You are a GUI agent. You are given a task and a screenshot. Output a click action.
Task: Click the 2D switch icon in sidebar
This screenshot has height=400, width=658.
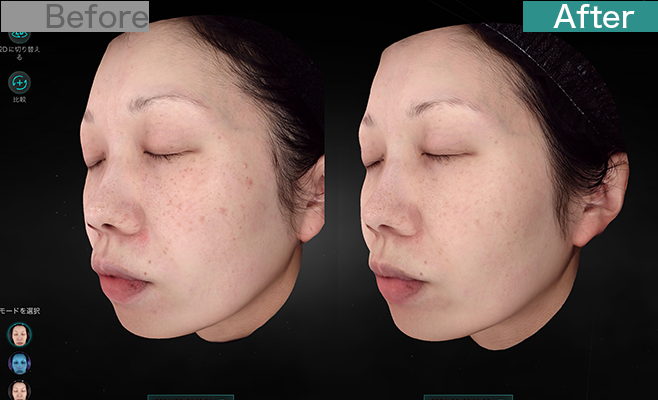pyautogui.click(x=18, y=32)
